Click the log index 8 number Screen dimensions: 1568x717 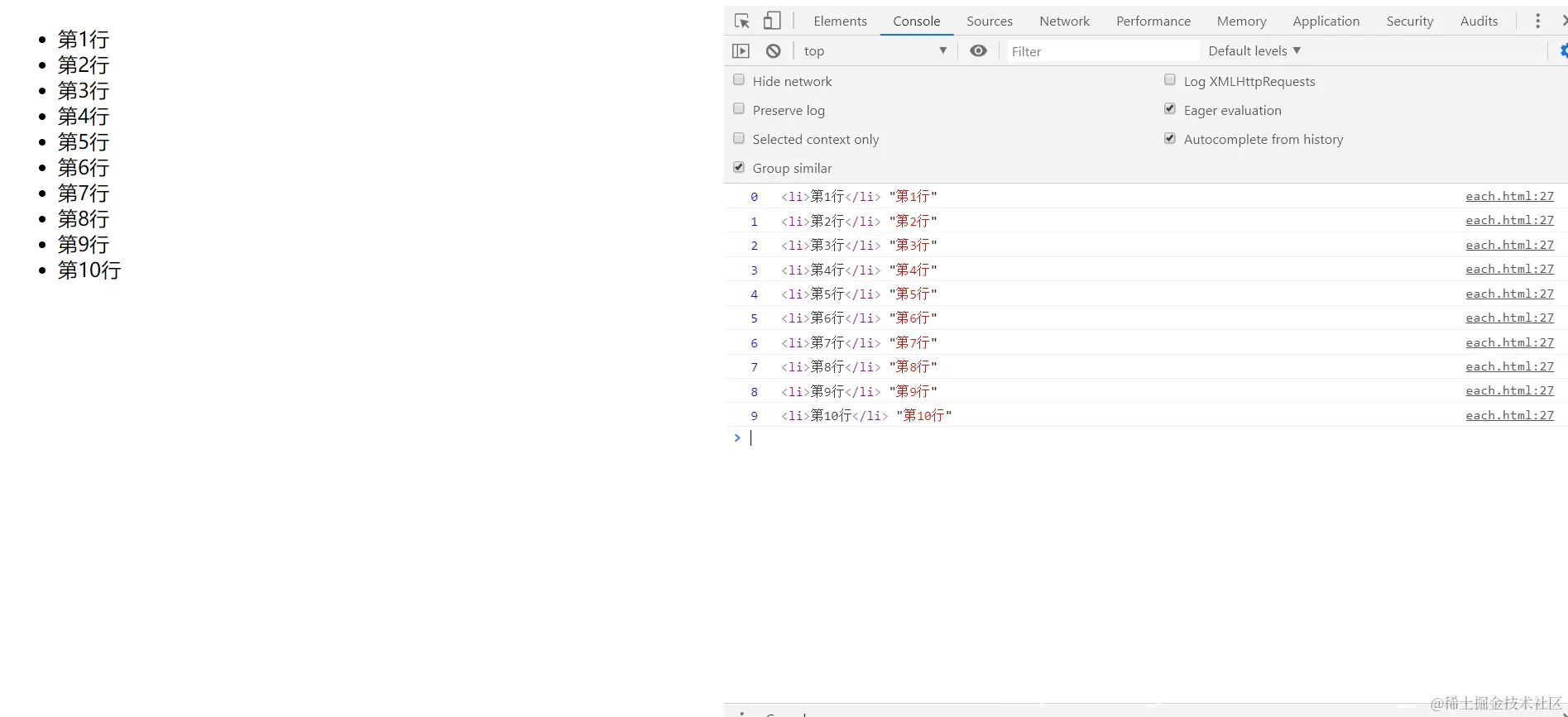click(x=754, y=392)
